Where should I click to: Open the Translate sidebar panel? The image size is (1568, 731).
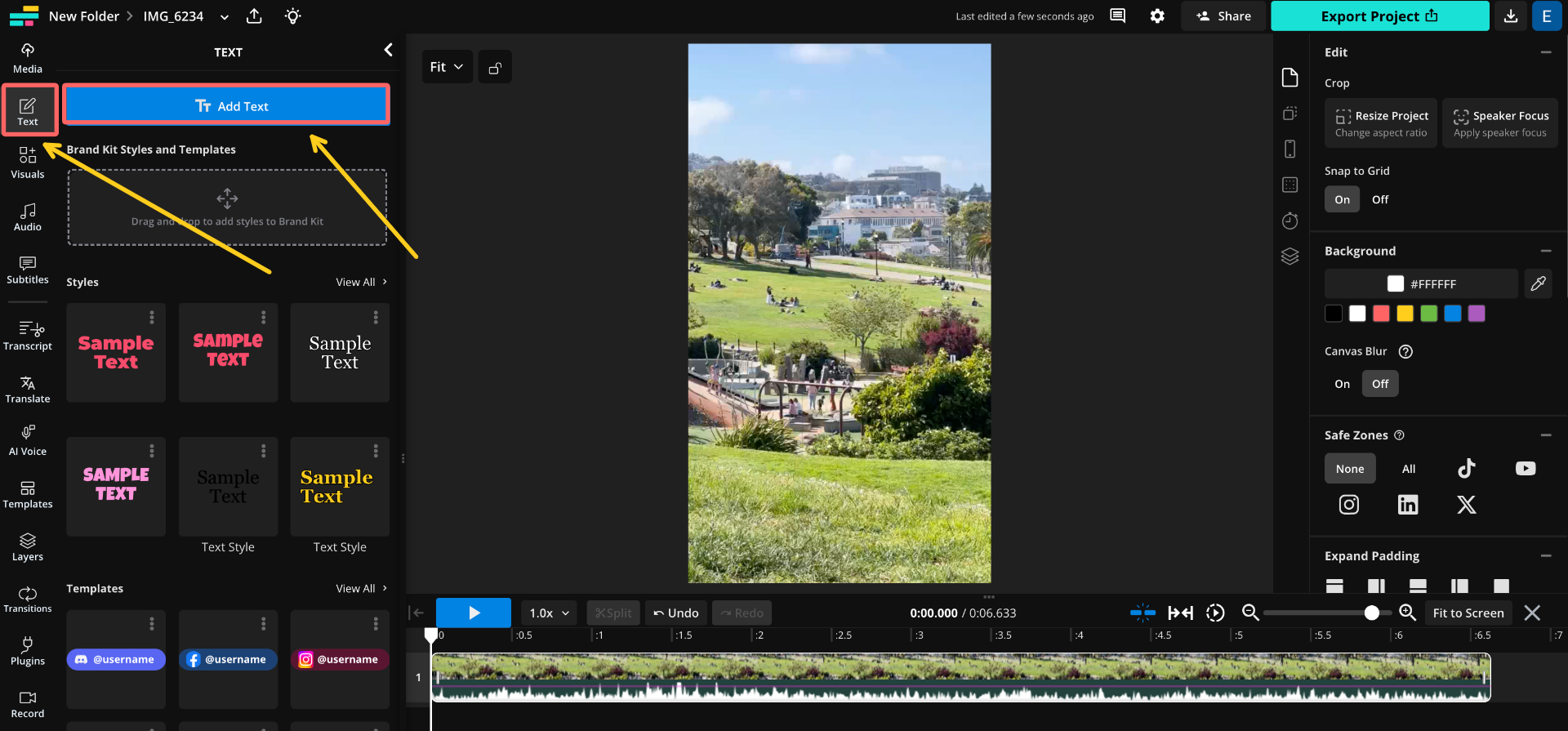(x=28, y=390)
